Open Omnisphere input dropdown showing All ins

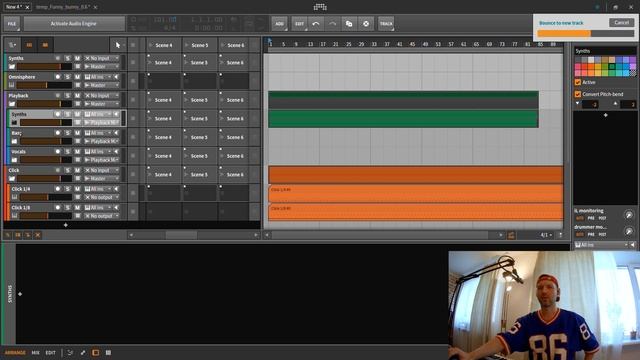tap(98, 77)
